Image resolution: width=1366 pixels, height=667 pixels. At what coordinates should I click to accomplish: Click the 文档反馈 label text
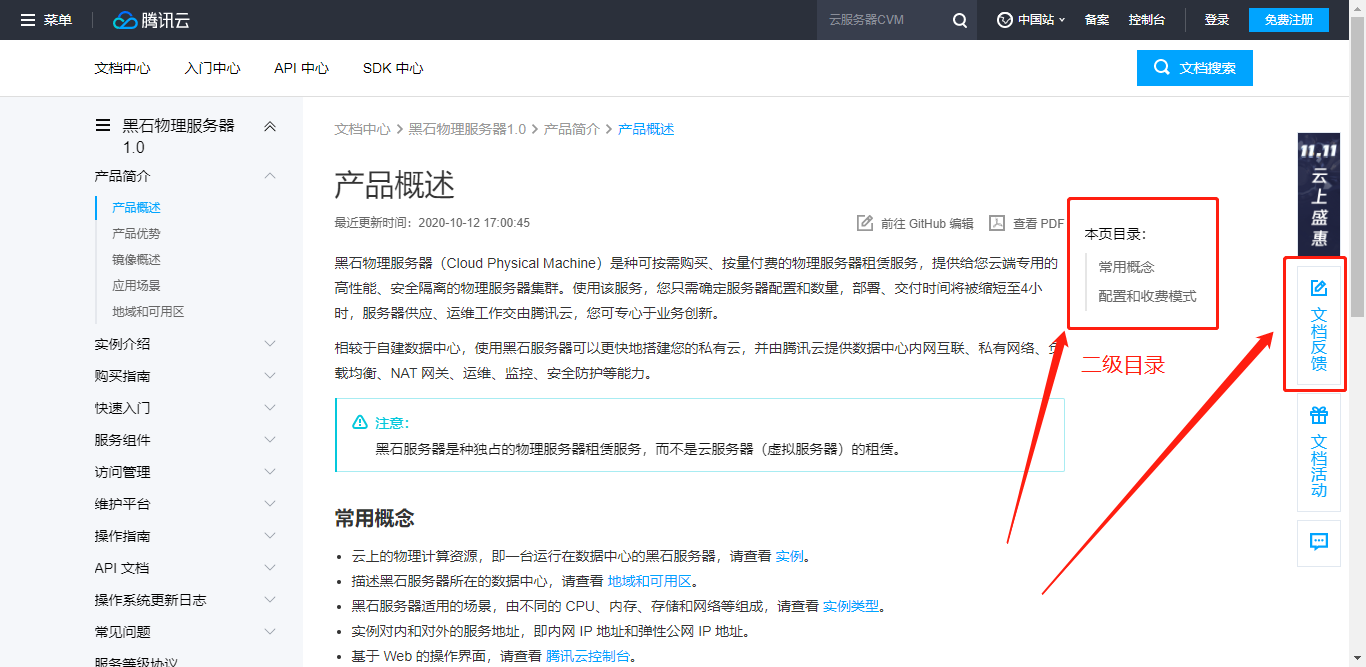pos(1319,340)
